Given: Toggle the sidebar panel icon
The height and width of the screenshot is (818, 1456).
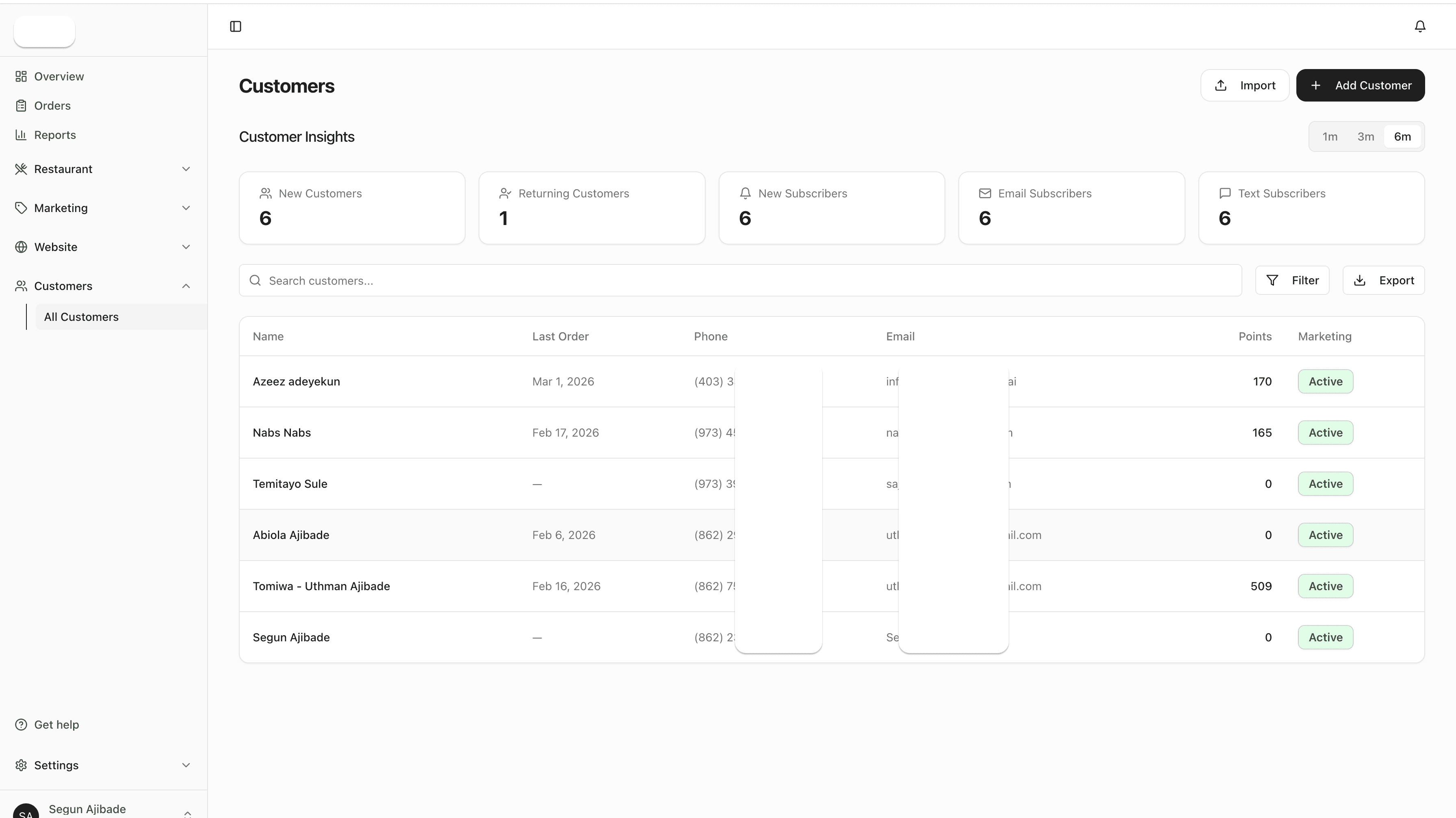Looking at the screenshot, I should [x=236, y=26].
